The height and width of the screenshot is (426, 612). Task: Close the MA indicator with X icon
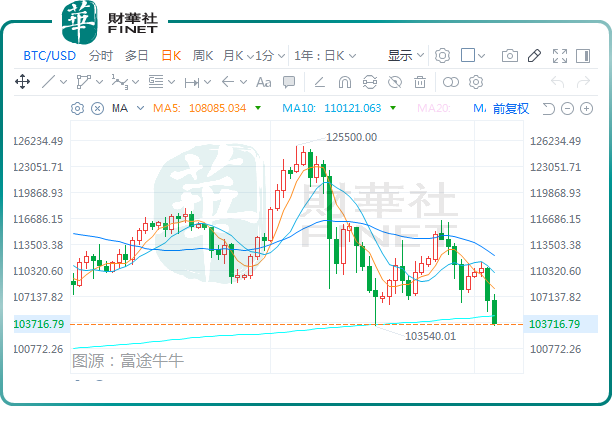pos(97,108)
